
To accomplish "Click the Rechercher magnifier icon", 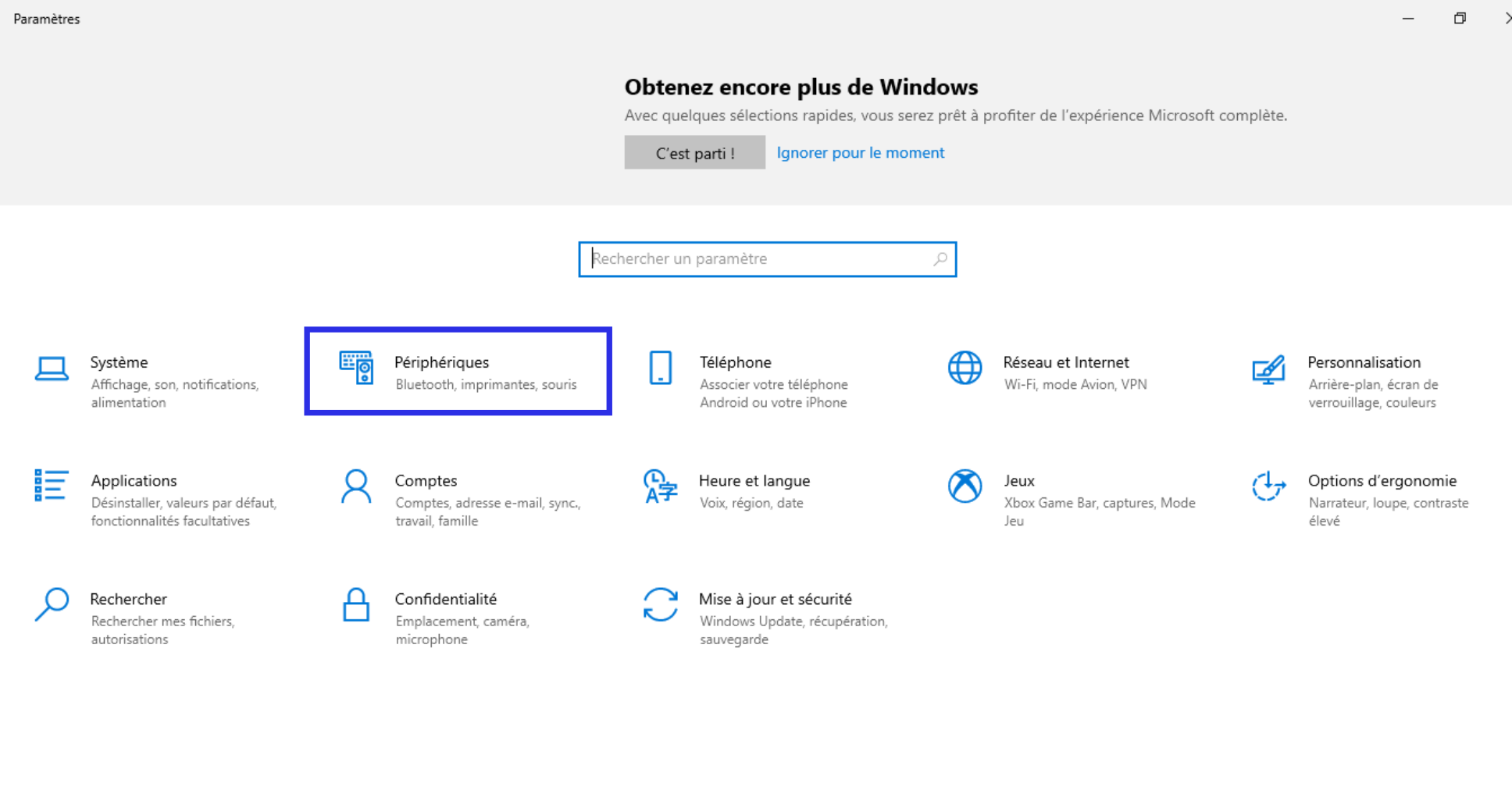I will click(x=52, y=604).
